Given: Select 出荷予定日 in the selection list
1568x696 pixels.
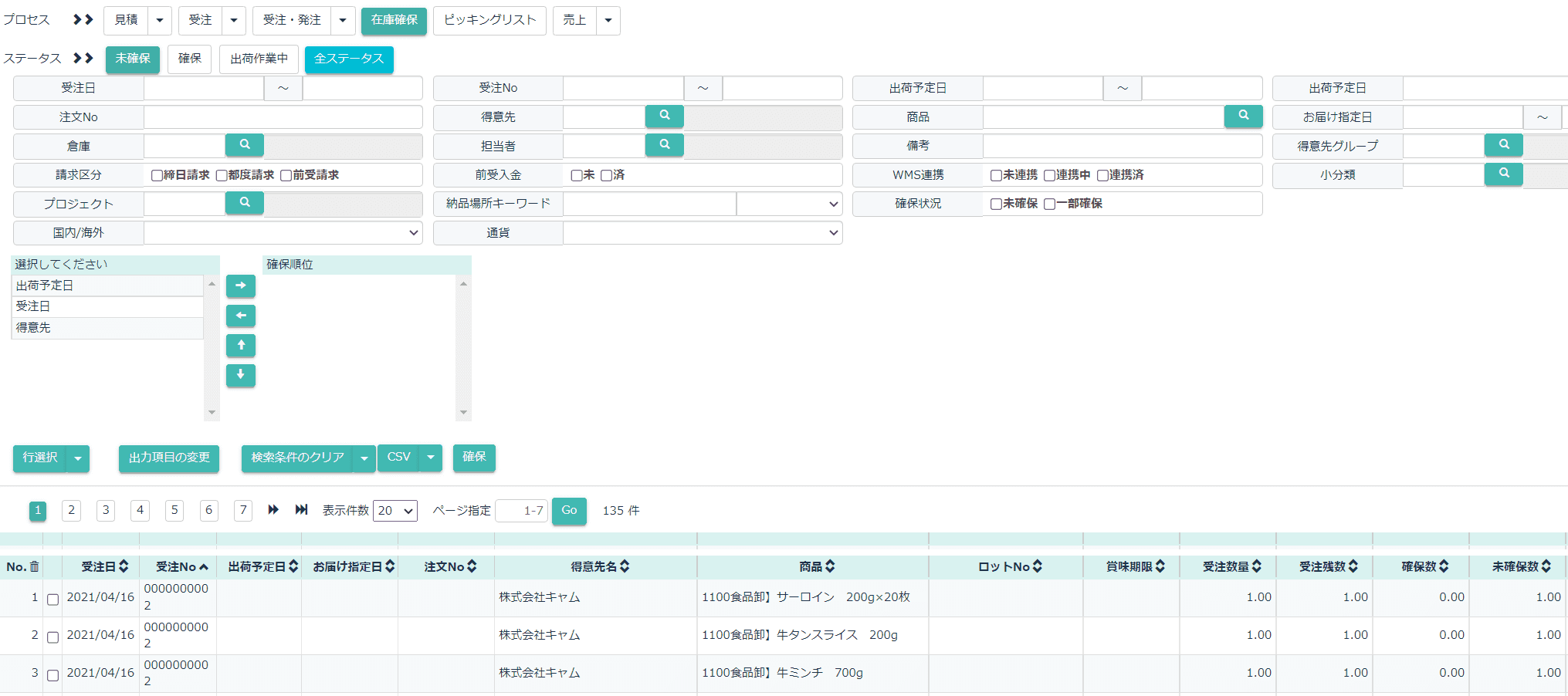Looking at the screenshot, I should coord(107,285).
